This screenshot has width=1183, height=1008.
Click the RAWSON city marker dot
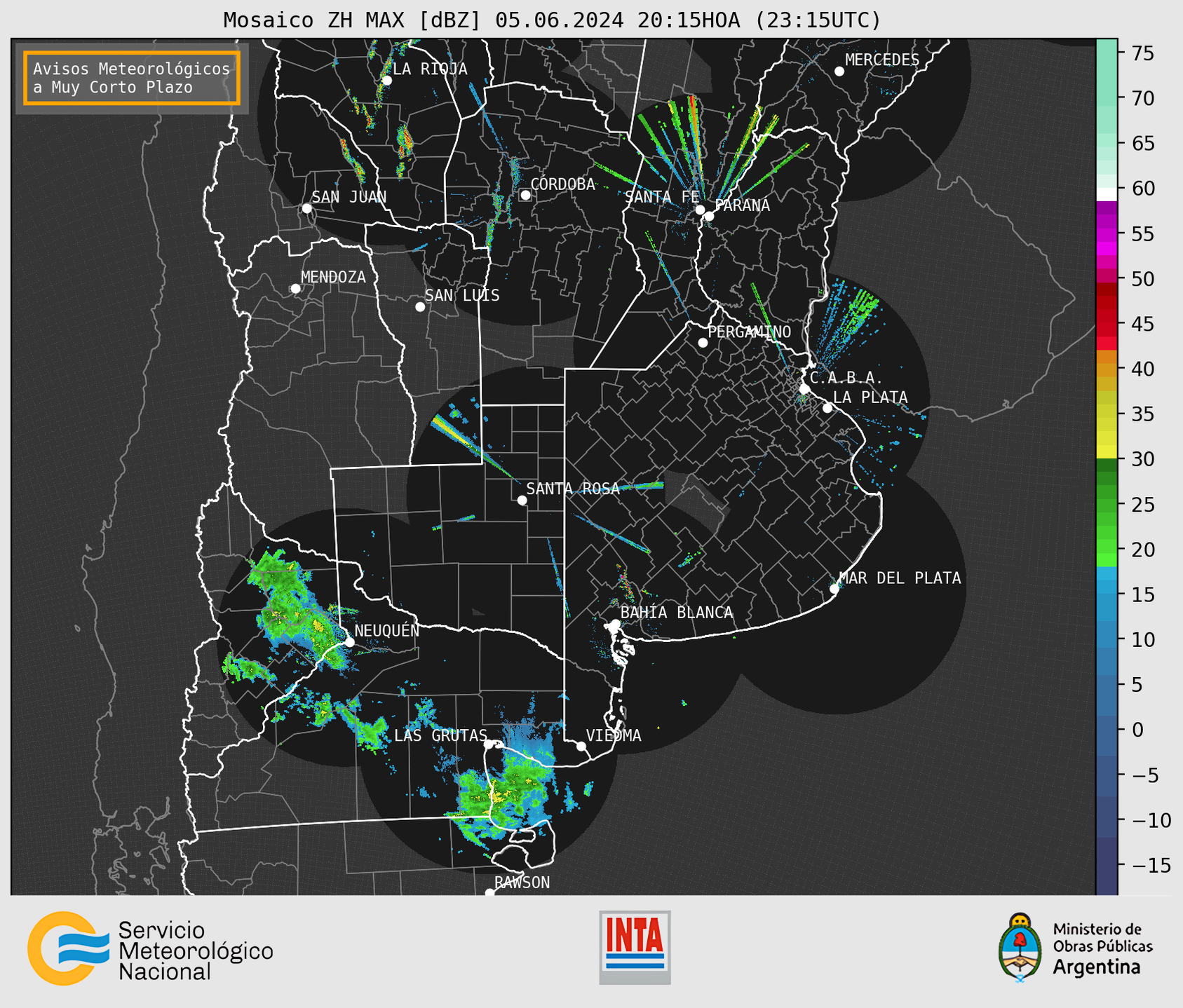point(489,893)
